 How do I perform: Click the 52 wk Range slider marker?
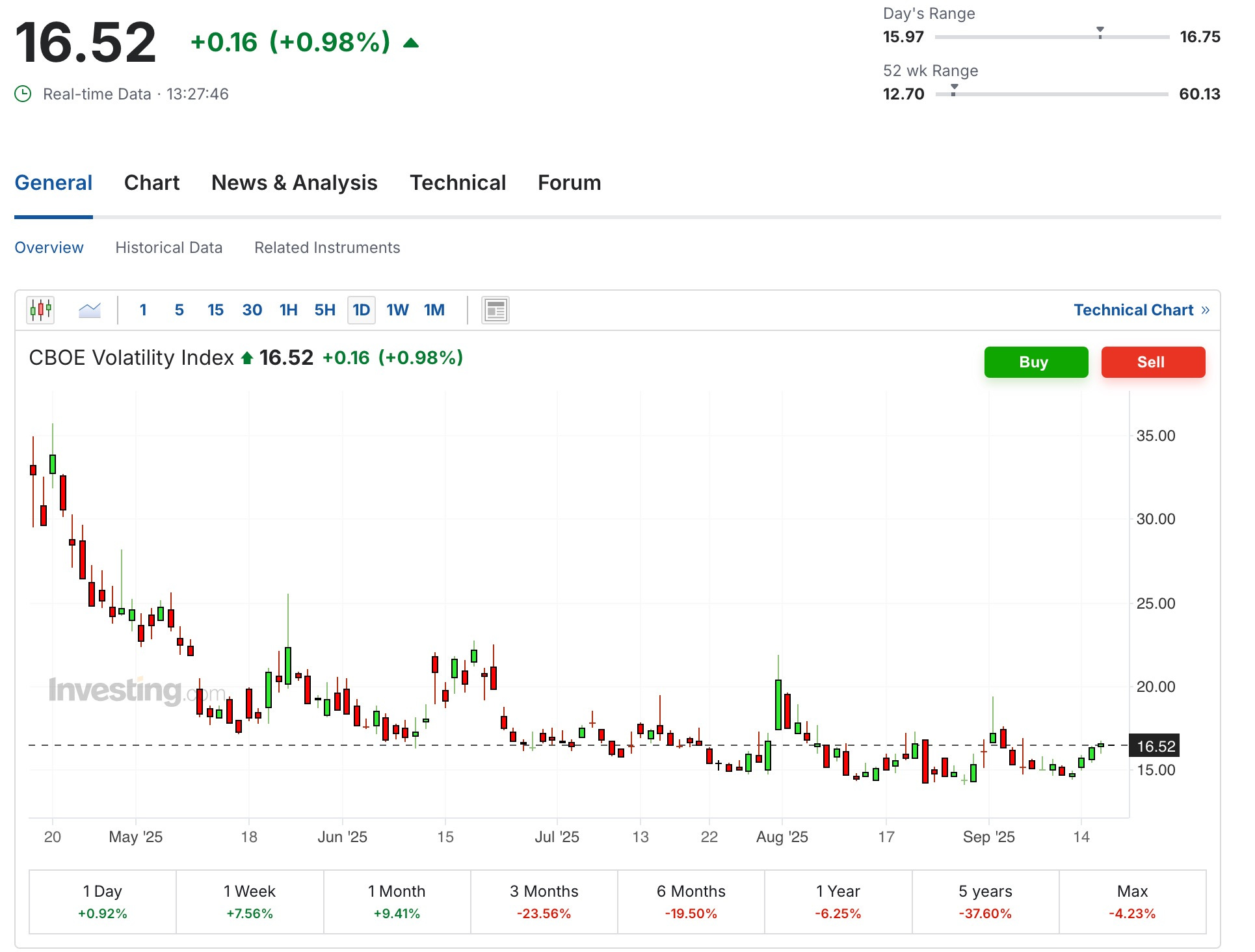(x=954, y=90)
